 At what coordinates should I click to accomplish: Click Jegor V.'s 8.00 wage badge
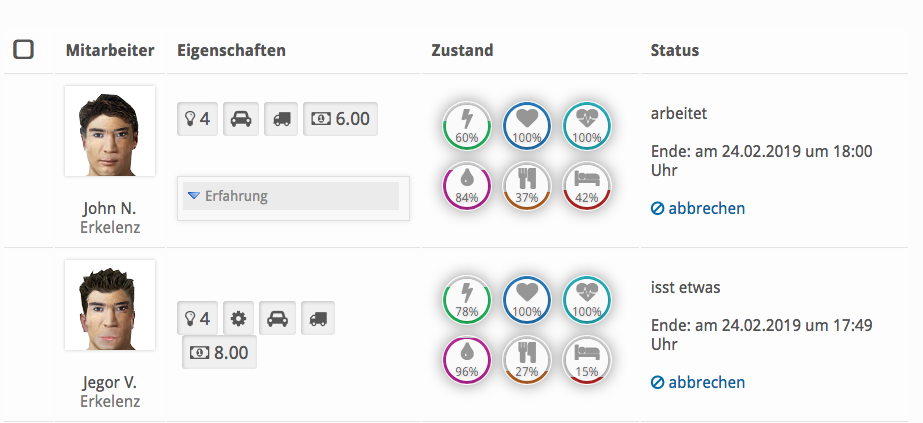(220, 352)
